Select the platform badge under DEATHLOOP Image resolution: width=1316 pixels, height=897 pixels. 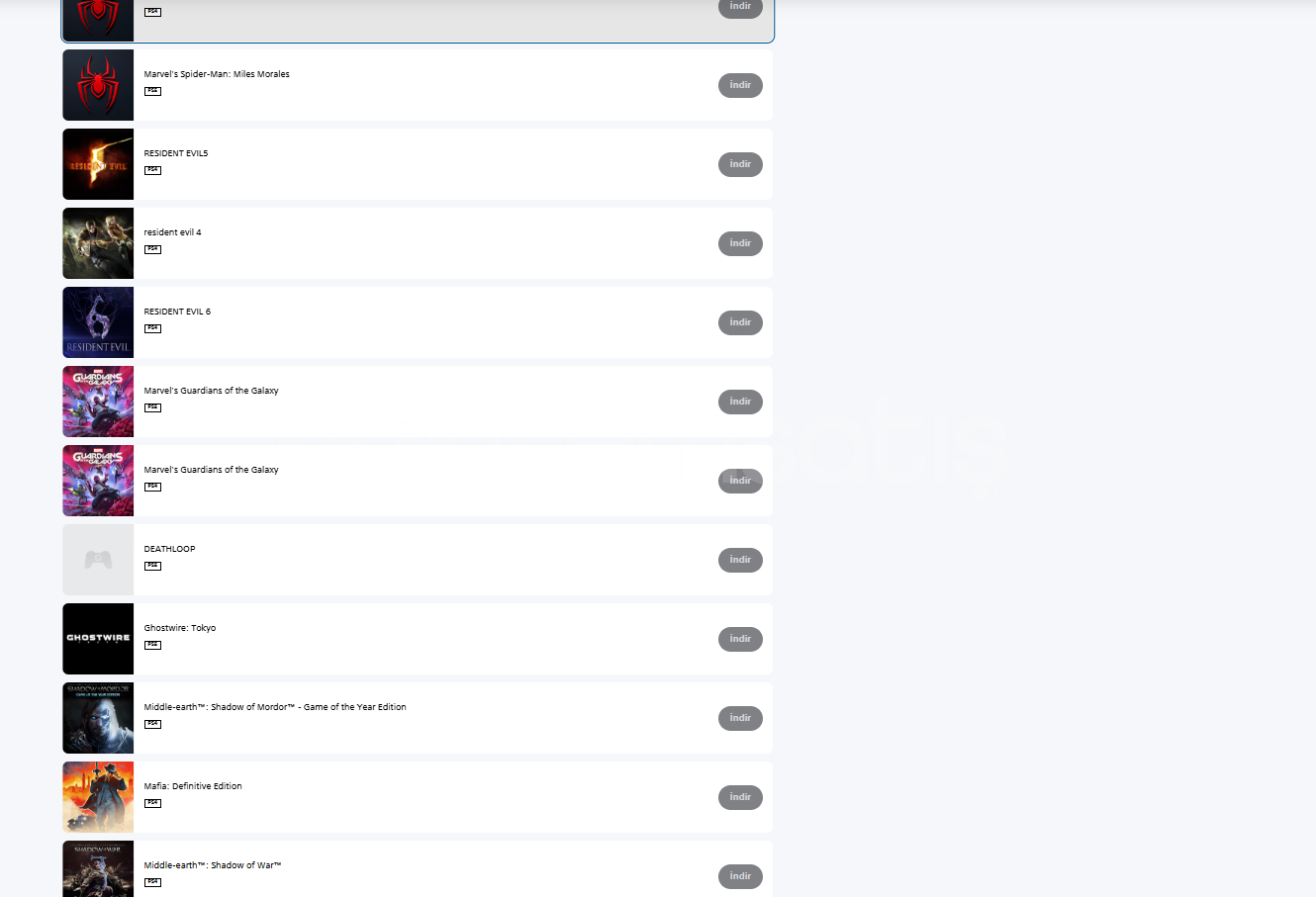pos(152,566)
